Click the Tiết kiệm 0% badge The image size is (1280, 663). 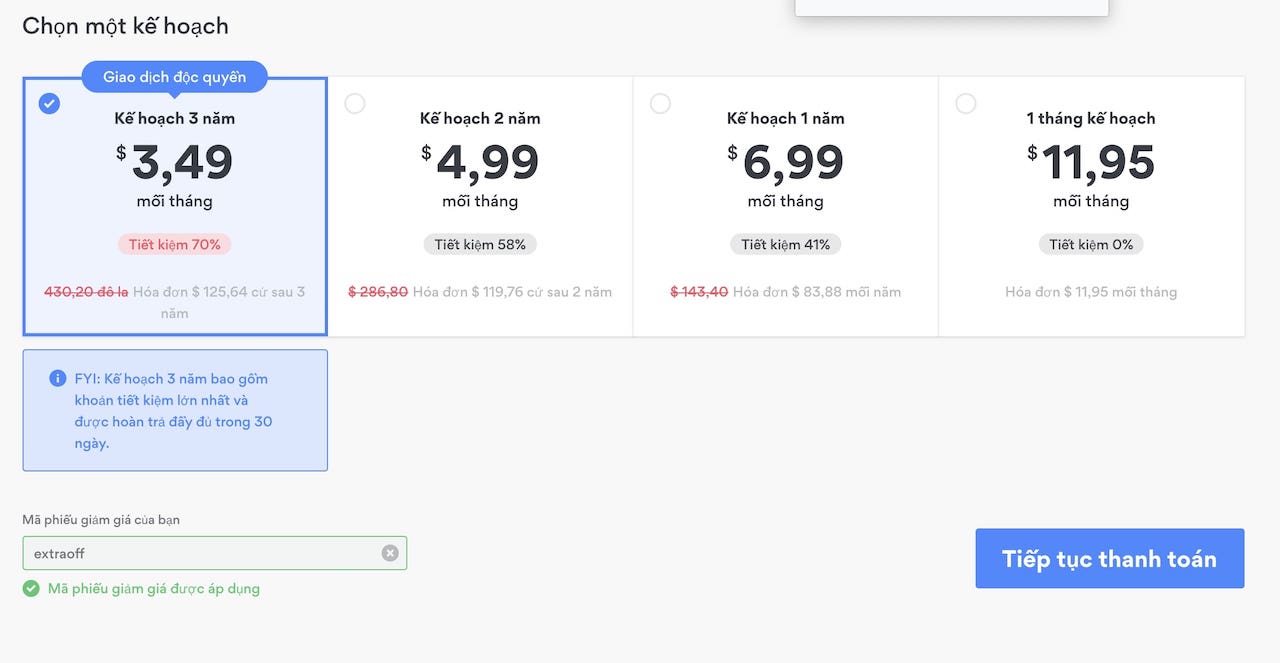(x=1091, y=244)
